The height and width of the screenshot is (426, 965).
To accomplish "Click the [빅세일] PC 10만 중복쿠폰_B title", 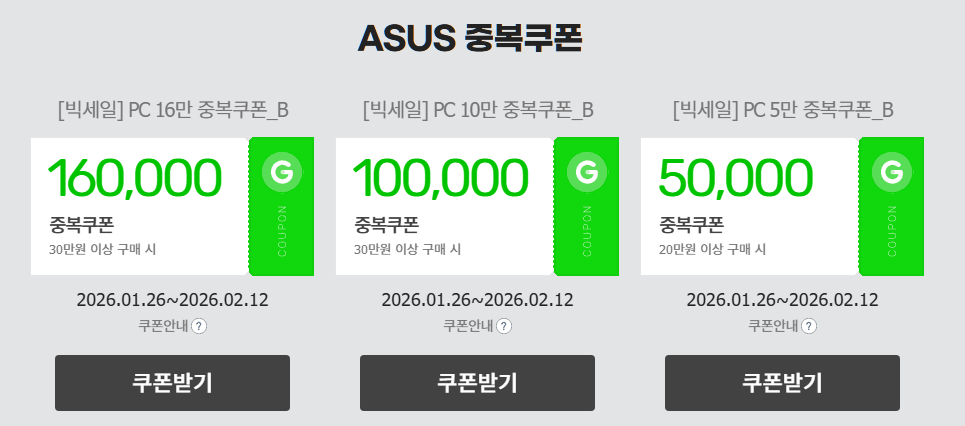I will [478, 109].
